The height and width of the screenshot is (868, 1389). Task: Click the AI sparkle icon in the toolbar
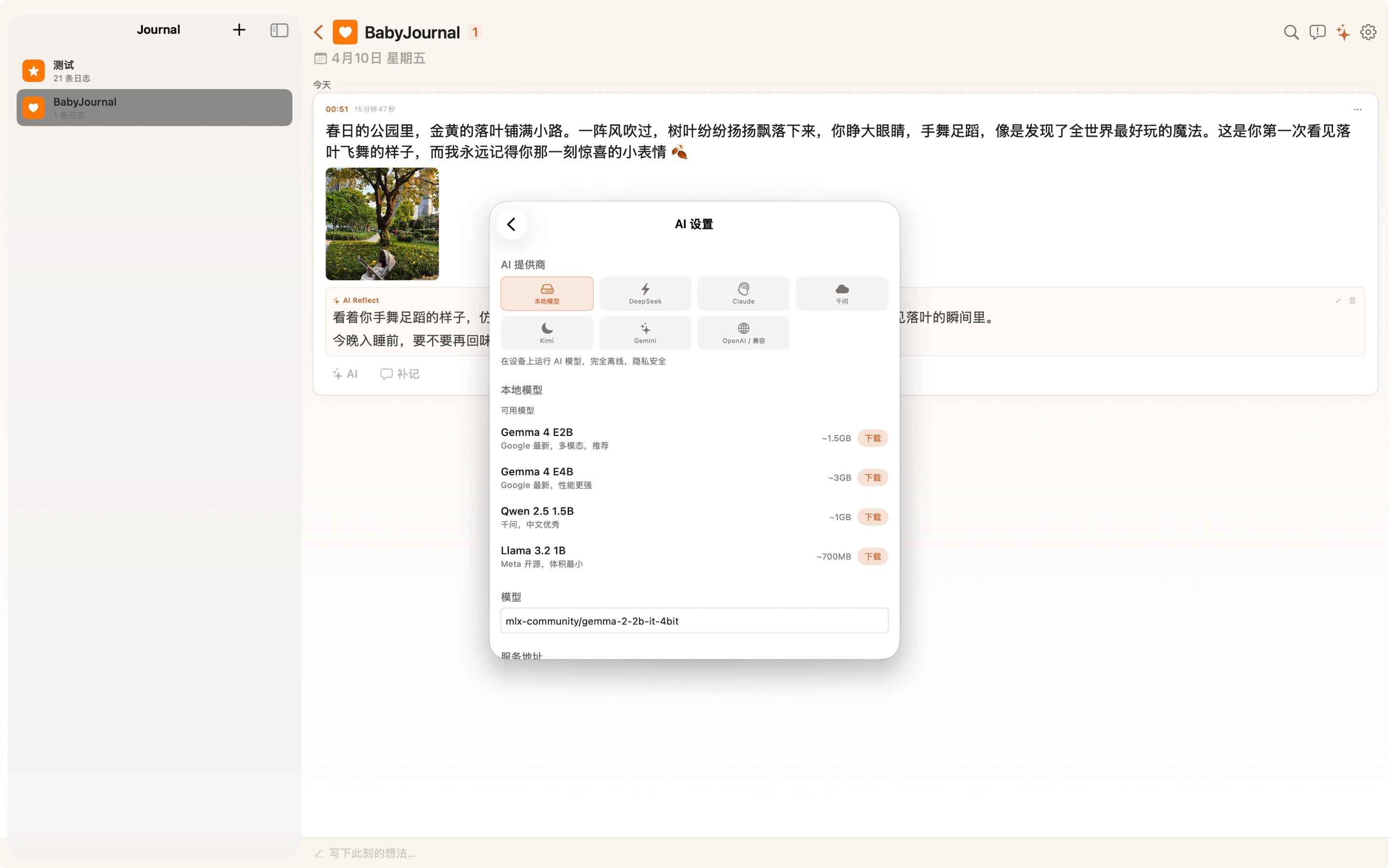click(x=1343, y=33)
